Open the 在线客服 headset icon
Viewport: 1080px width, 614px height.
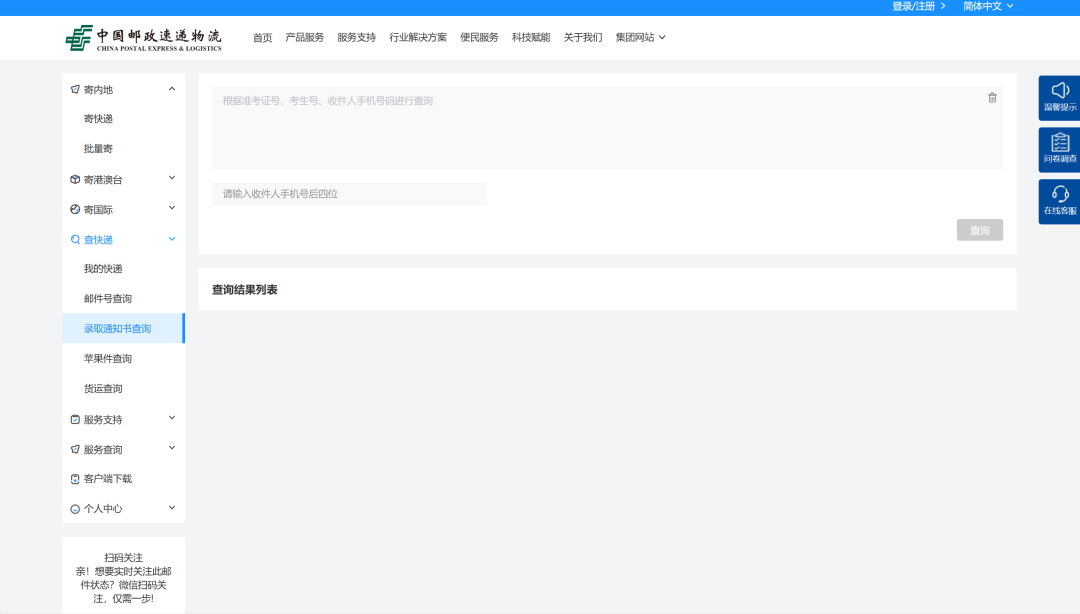(x=1059, y=201)
